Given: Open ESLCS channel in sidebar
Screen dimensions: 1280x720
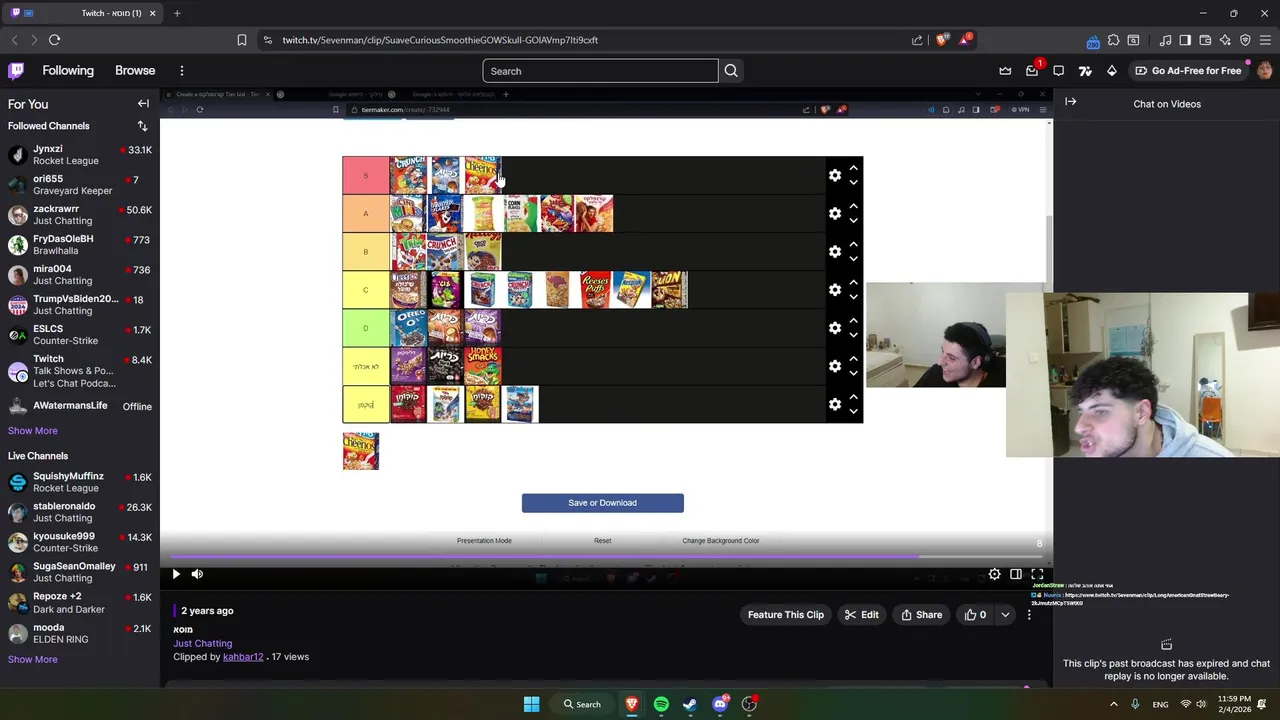Looking at the screenshot, I should pos(80,335).
